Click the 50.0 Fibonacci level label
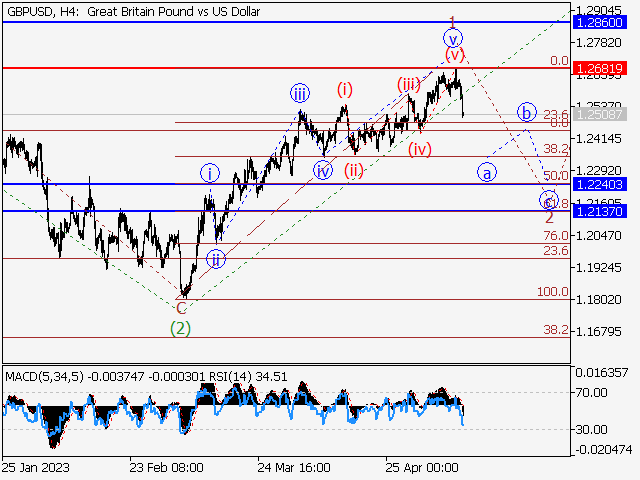The image size is (640, 480). click(556, 176)
